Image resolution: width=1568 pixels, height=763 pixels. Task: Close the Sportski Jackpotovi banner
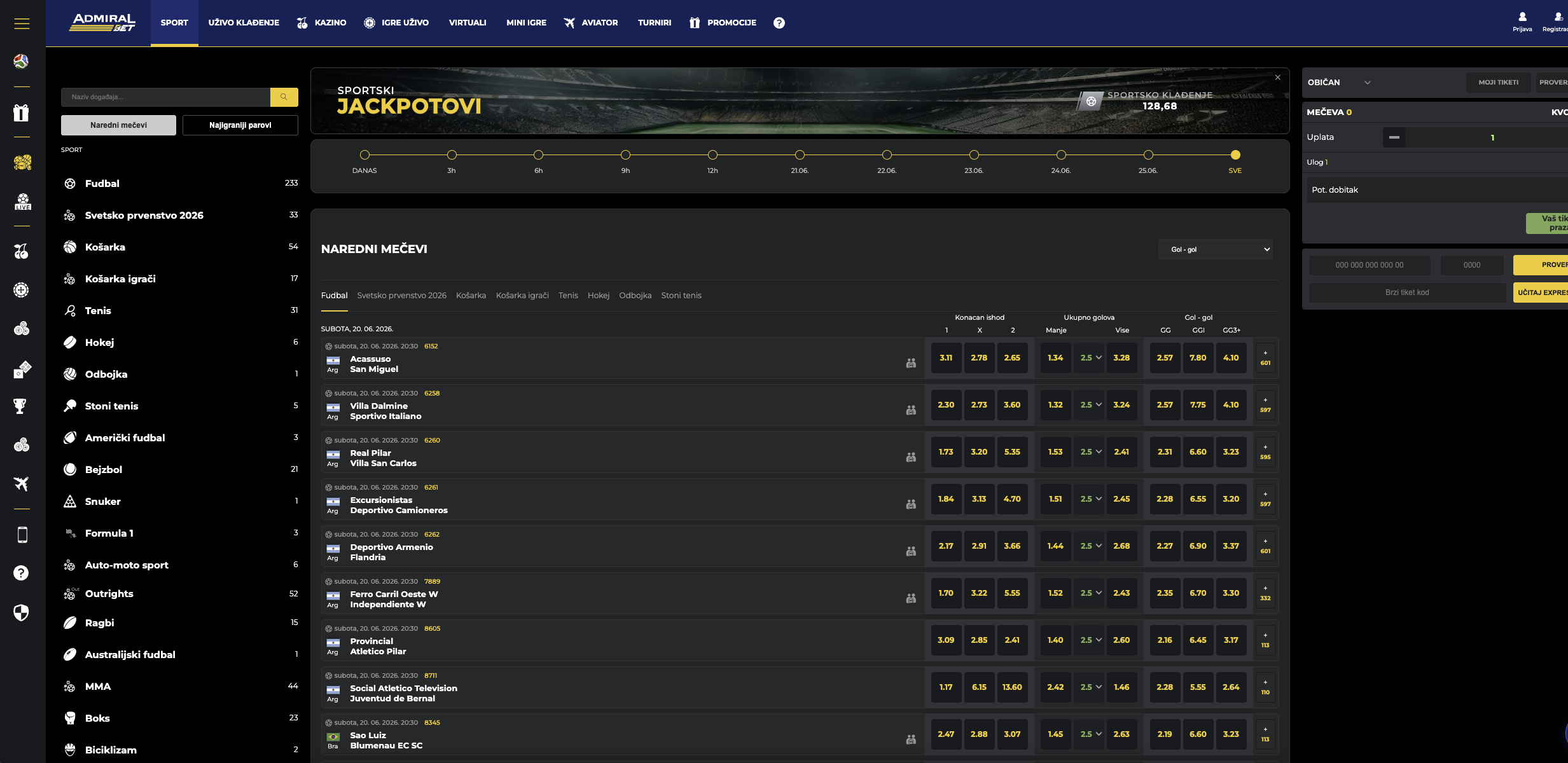(1278, 78)
